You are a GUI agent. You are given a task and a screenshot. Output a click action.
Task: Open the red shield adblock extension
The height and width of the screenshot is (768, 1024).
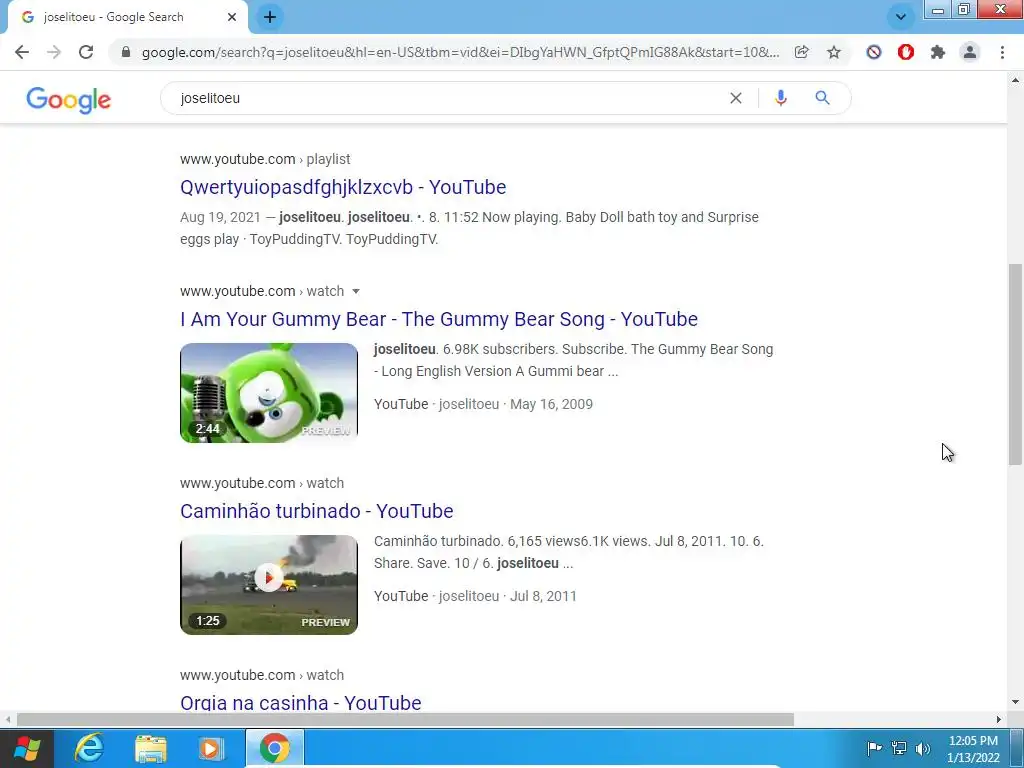pyautogui.click(x=906, y=52)
